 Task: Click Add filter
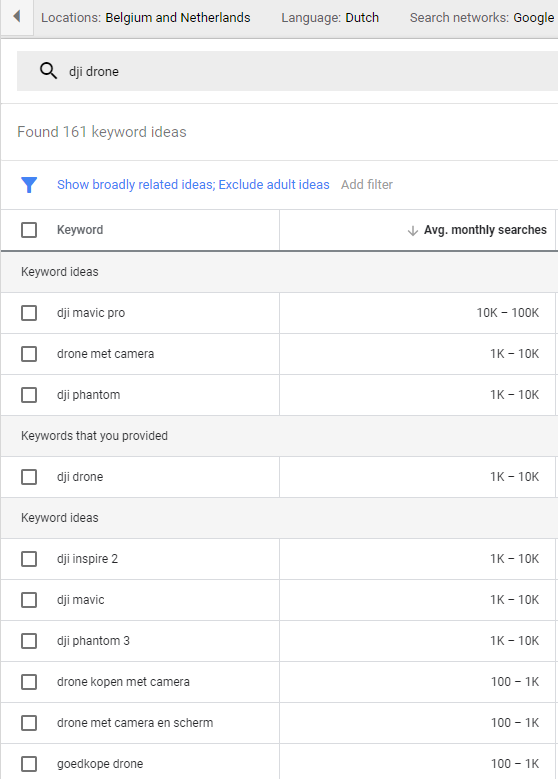[367, 185]
